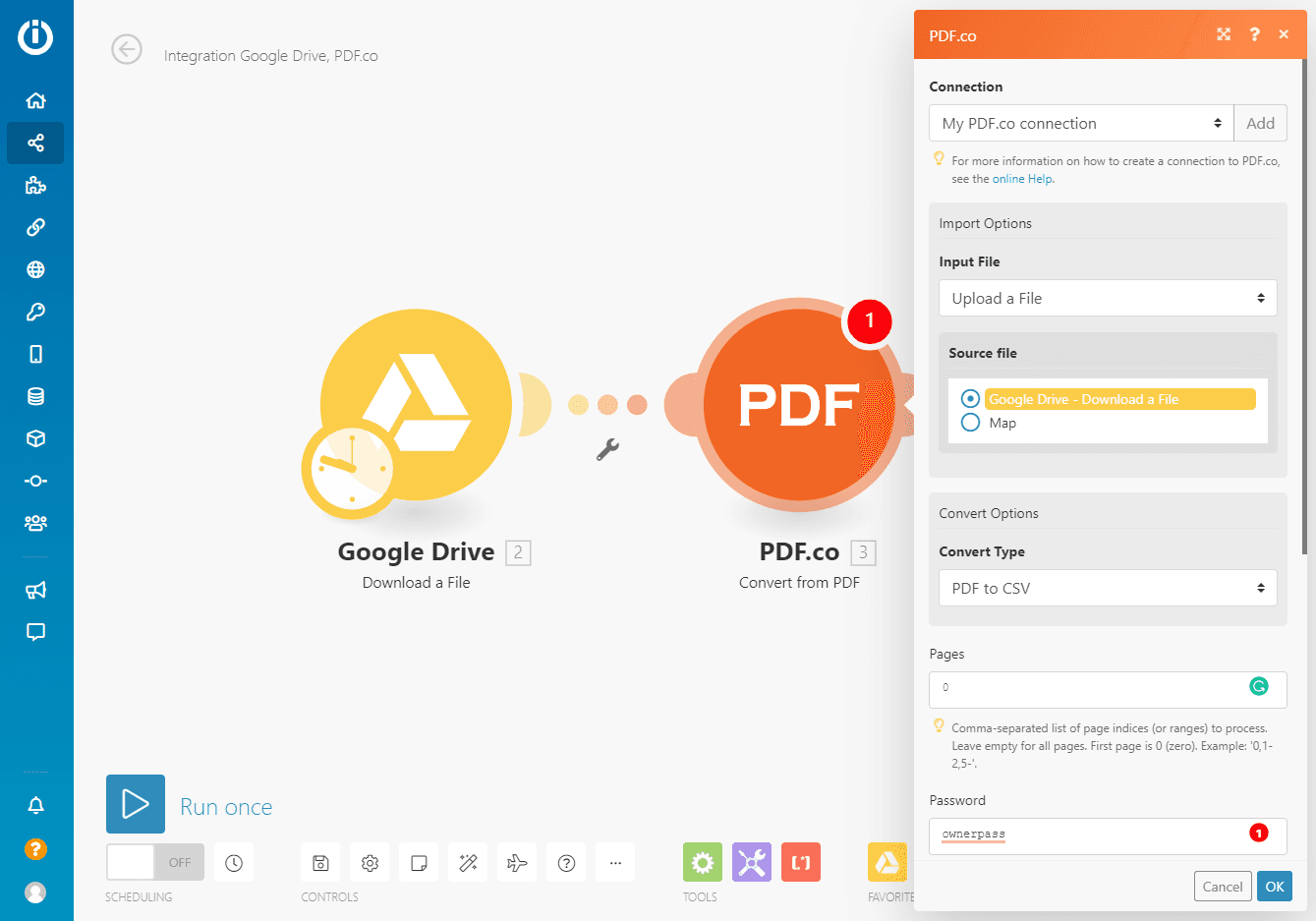This screenshot has height=921, width=1316.
Task: Select the Map radio option
Action: (970, 423)
